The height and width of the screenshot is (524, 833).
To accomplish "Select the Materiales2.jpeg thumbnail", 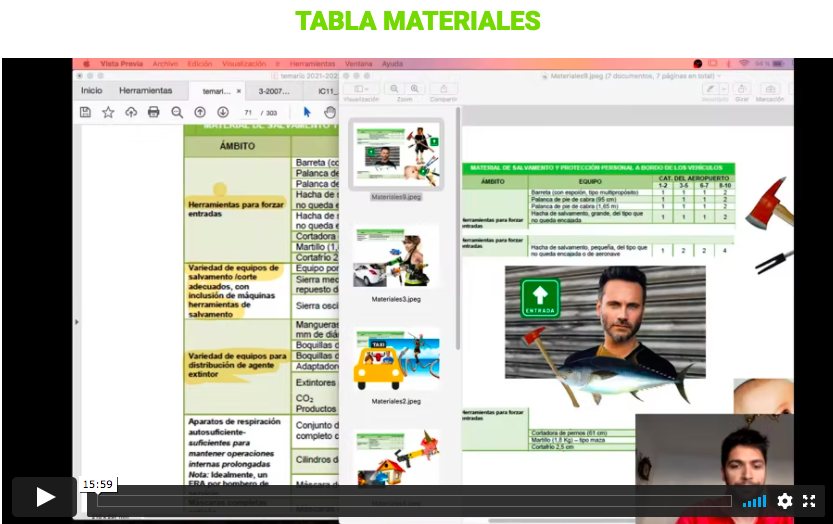I will (396, 359).
